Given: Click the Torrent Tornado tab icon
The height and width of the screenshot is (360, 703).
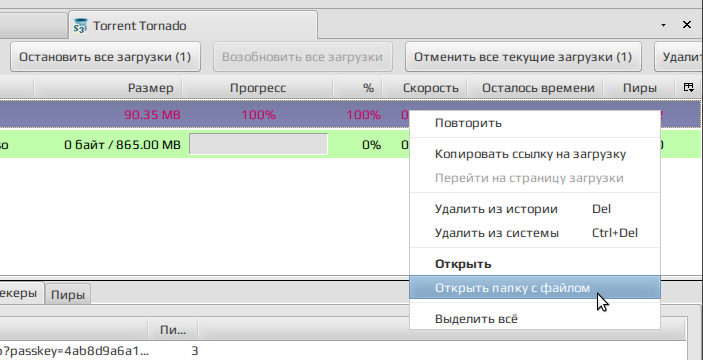Looking at the screenshot, I should tap(80, 26).
